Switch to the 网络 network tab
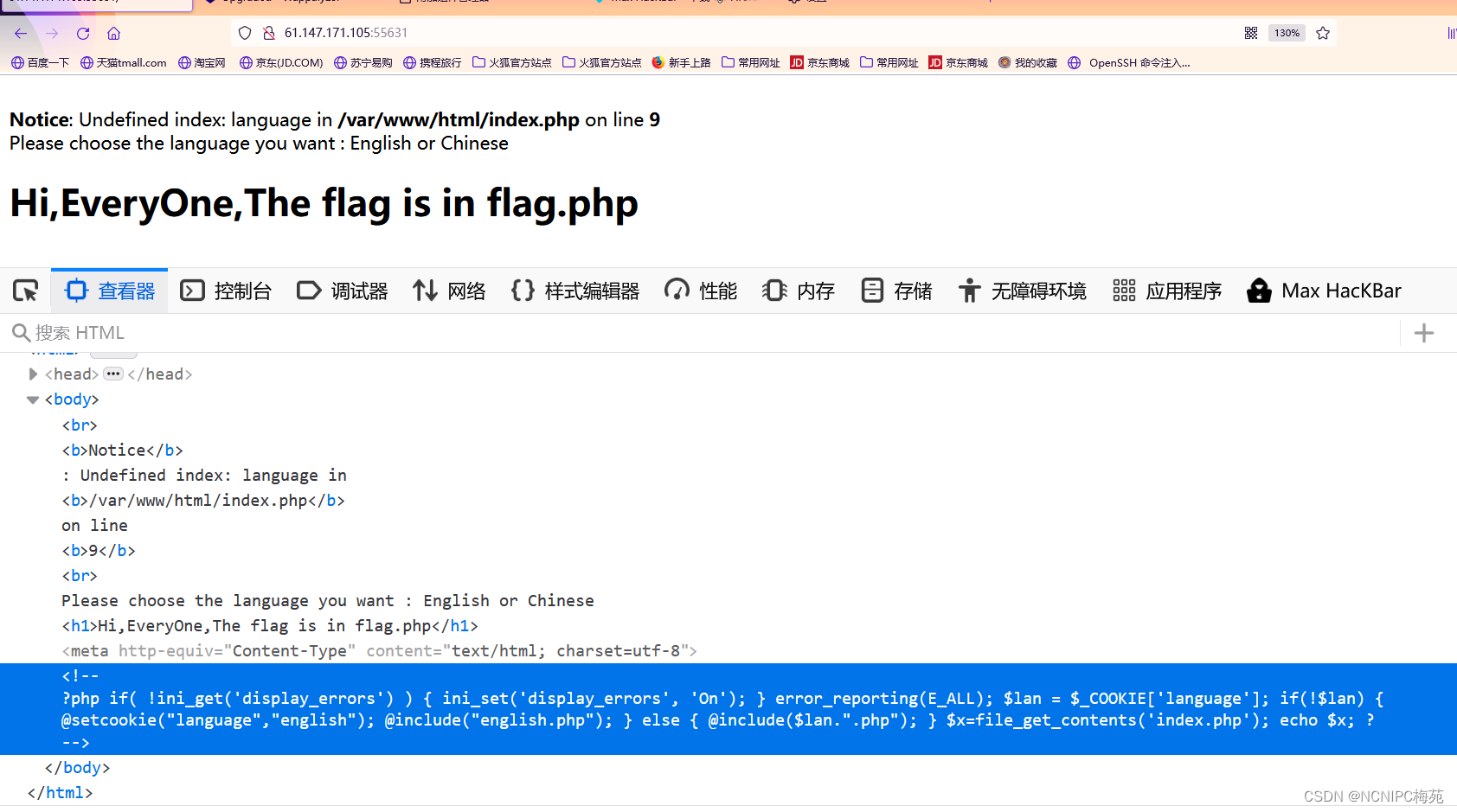The width and height of the screenshot is (1457, 812). point(449,291)
